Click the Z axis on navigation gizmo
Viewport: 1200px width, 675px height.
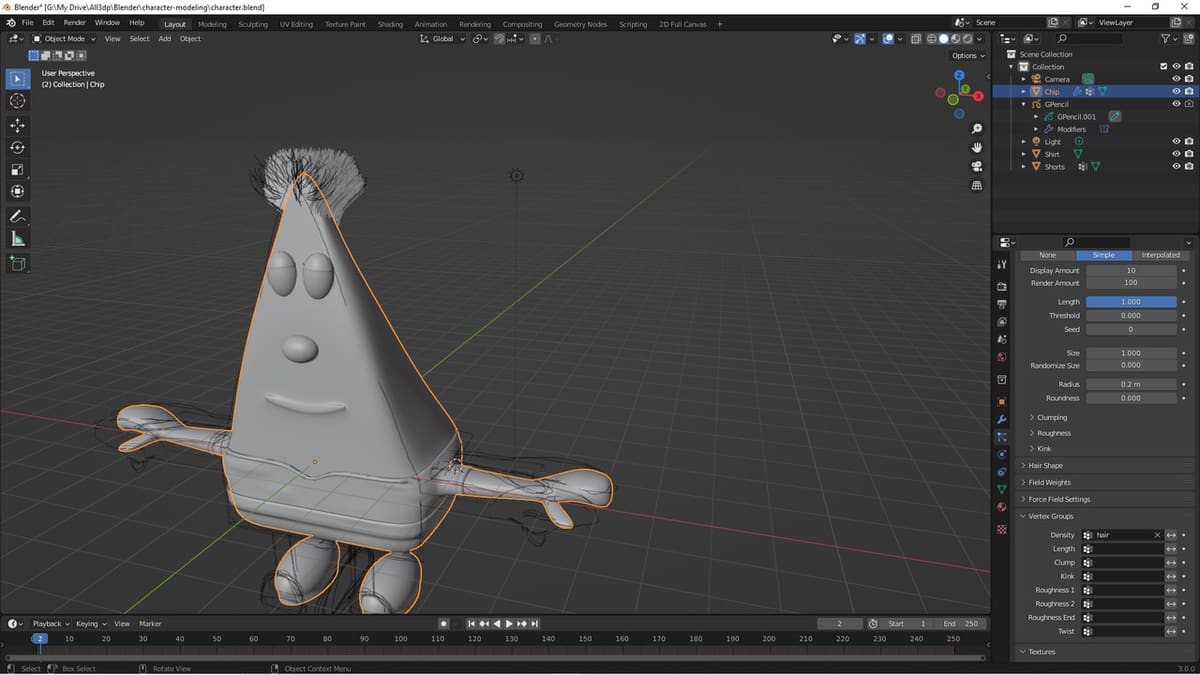pyautogui.click(x=959, y=75)
